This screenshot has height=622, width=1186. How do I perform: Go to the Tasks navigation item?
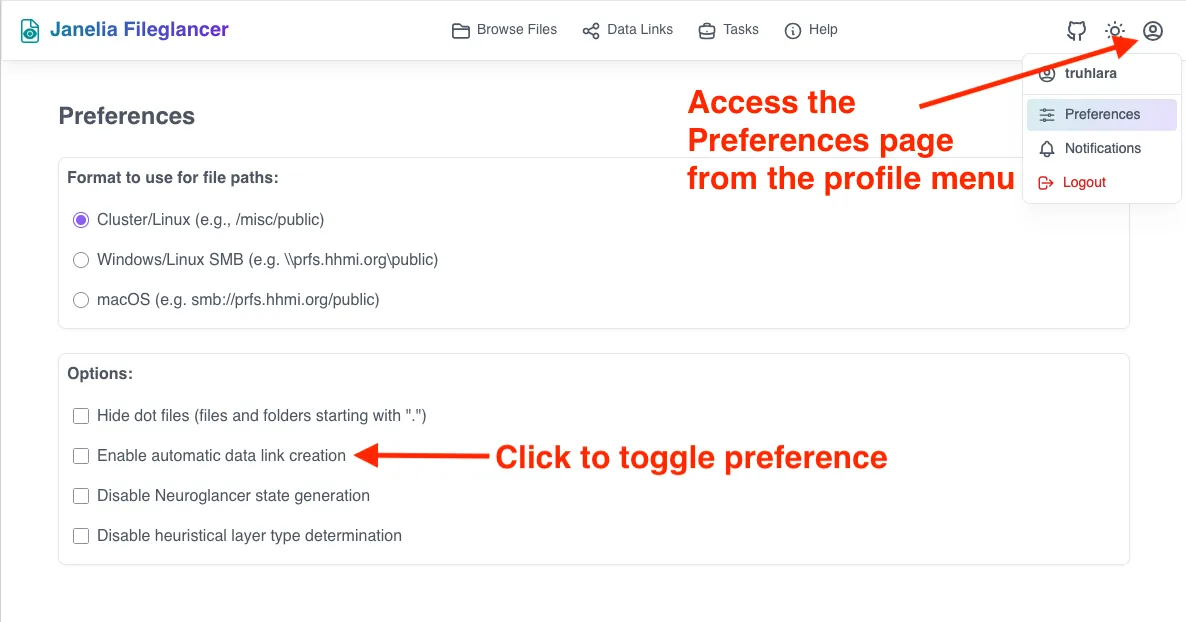[740, 30]
